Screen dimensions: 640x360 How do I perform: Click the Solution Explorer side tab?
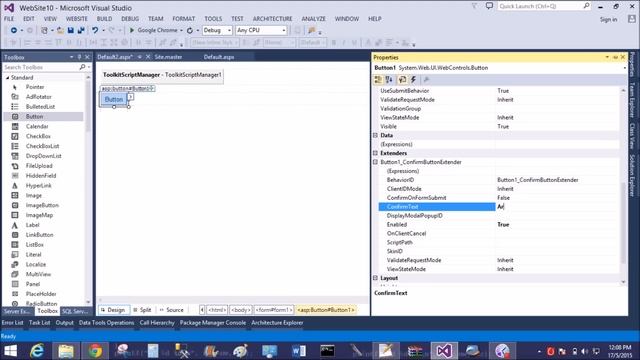tap(632, 175)
